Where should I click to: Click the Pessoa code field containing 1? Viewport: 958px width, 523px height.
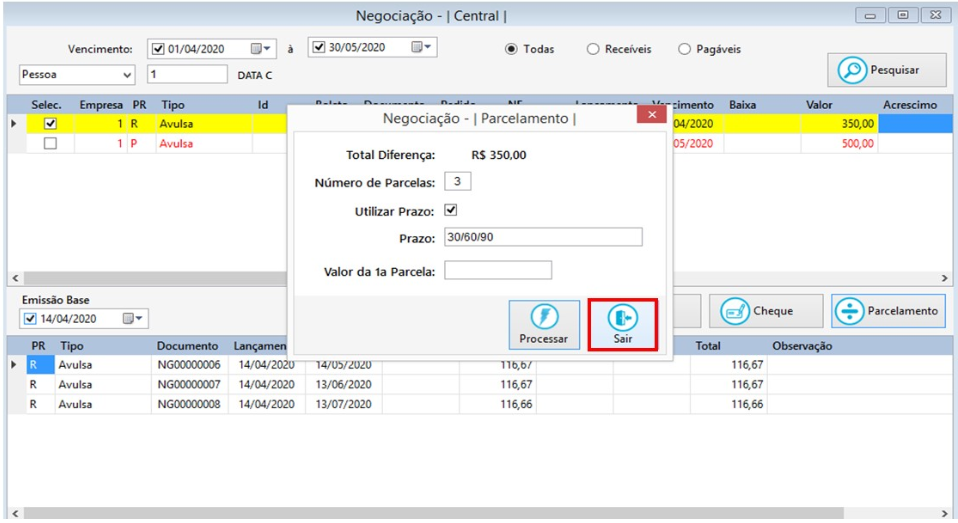[x=188, y=75]
